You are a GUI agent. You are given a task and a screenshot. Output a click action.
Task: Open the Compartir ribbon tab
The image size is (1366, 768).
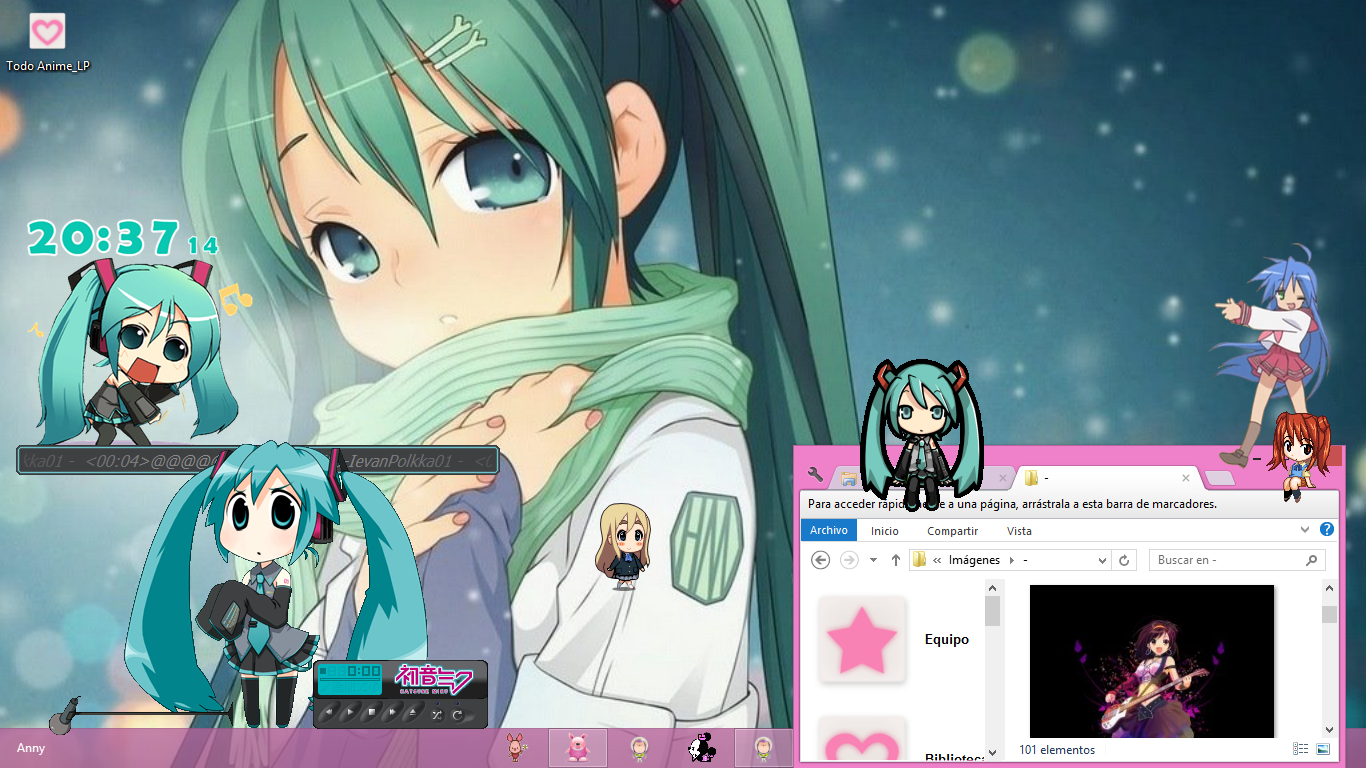[952, 531]
